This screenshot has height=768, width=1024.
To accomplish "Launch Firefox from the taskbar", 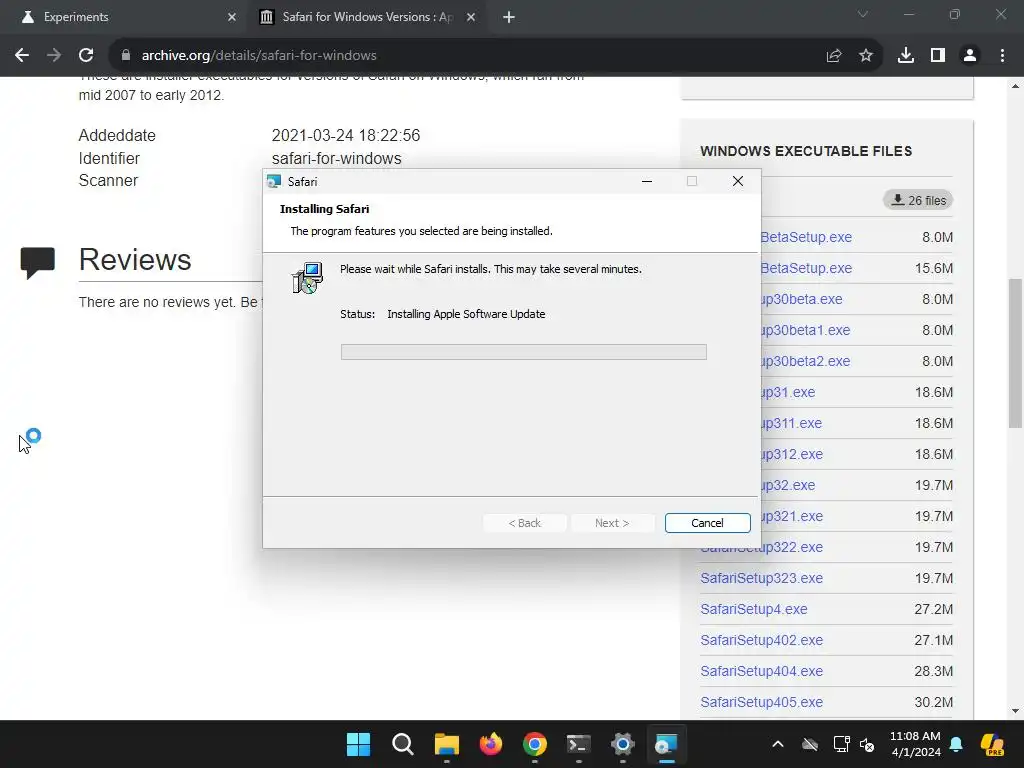I will point(490,744).
